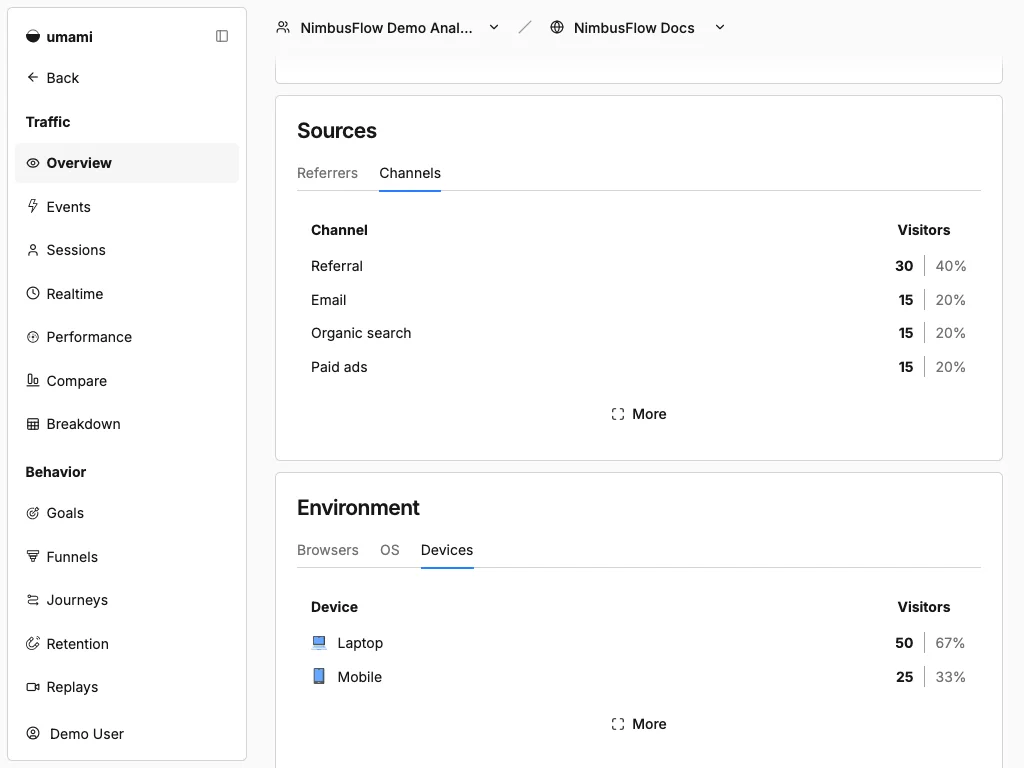Screen dimensions: 1024x768
Task: Go Back to the previous page
Action: click(52, 78)
